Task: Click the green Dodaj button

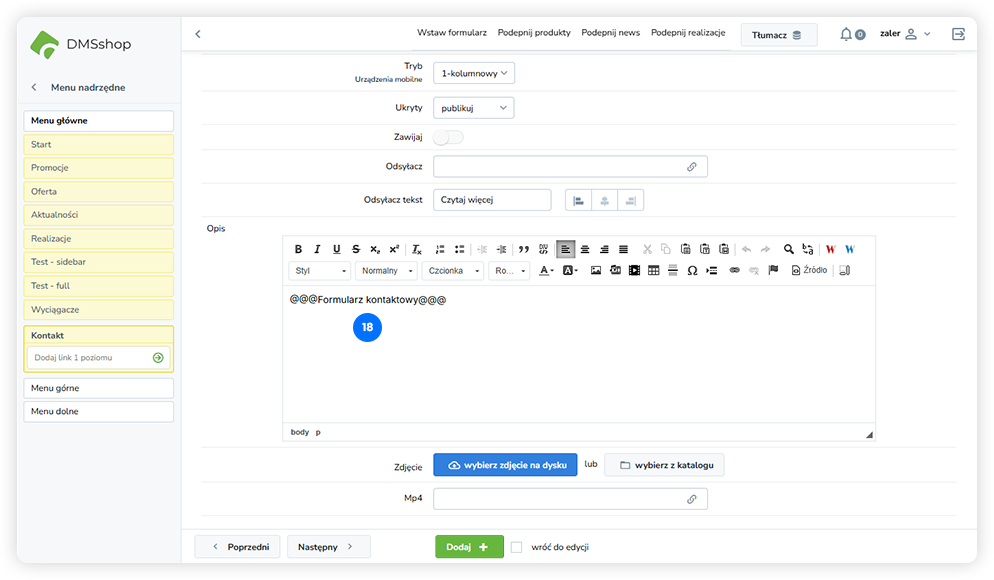Action: [468, 547]
